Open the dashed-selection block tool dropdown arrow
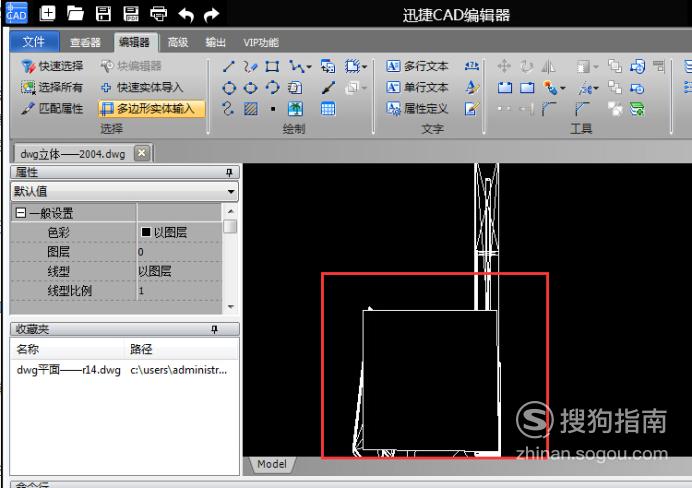Viewport: 692px width, 488px height. pos(365,67)
